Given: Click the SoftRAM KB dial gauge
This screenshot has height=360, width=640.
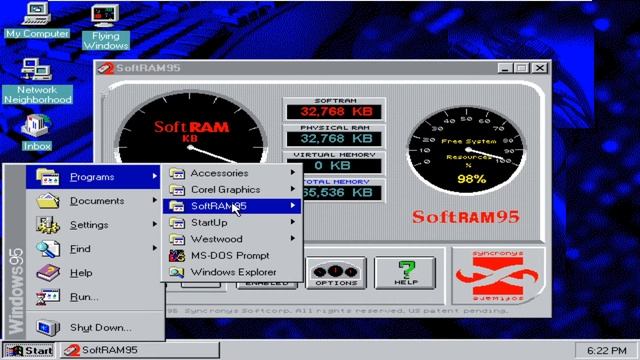Looking at the screenshot, I should pyautogui.click(x=191, y=127).
